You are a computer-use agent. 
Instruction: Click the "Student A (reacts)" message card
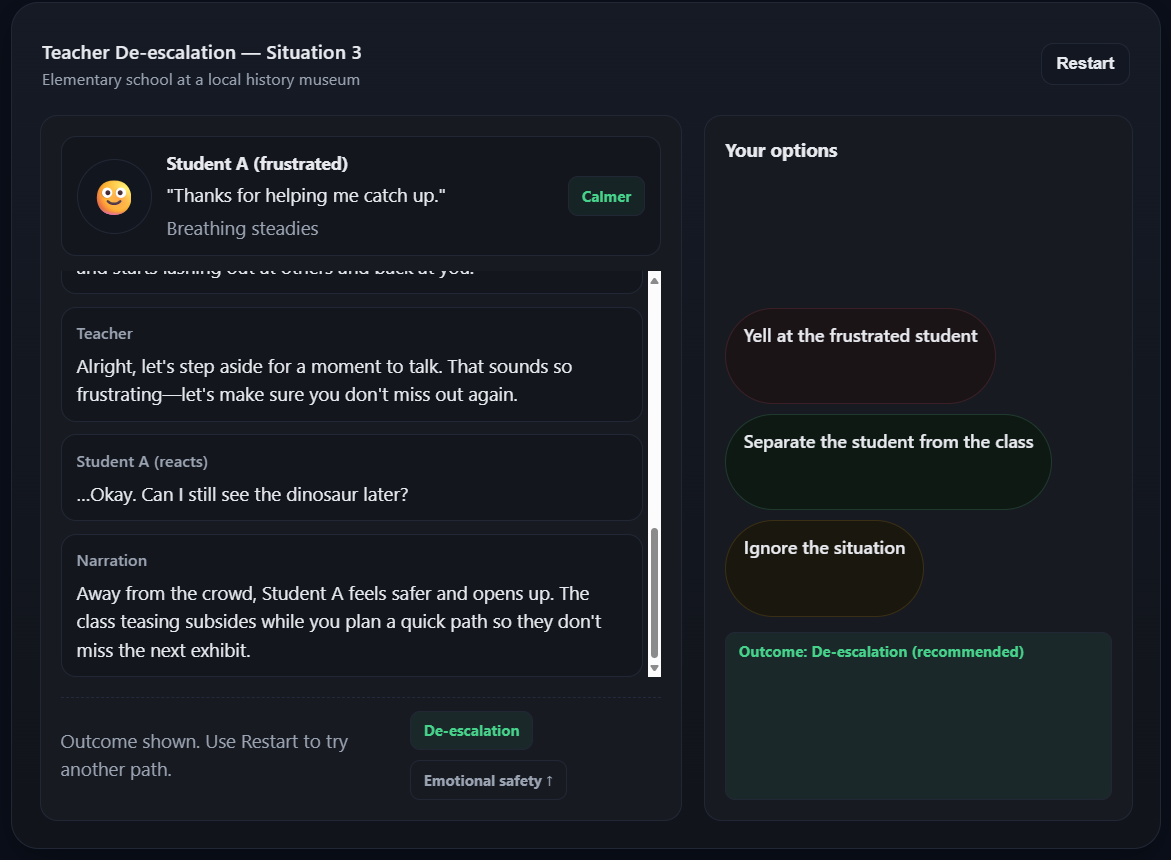pos(352,478)
